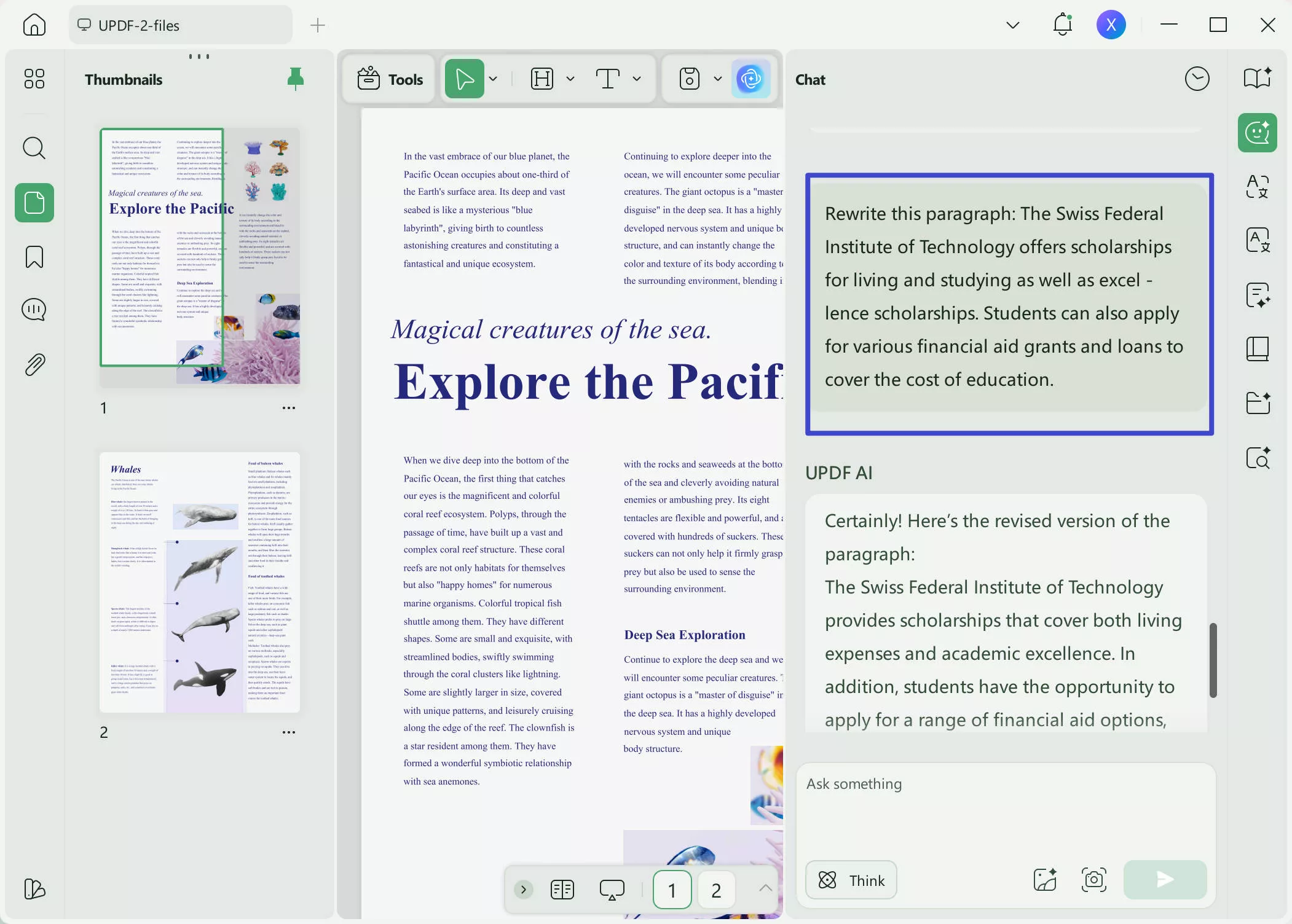Viewport: 1292px width, 924px height.
Task: Open the attachments paperclip panel
Action: [34, 365]
